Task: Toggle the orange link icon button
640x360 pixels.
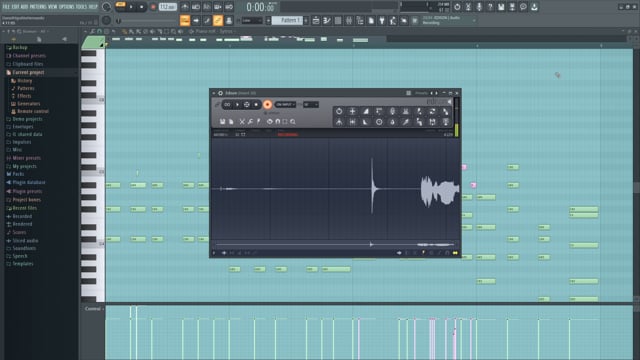Action: pyautogui.click(x=218, y=20)
